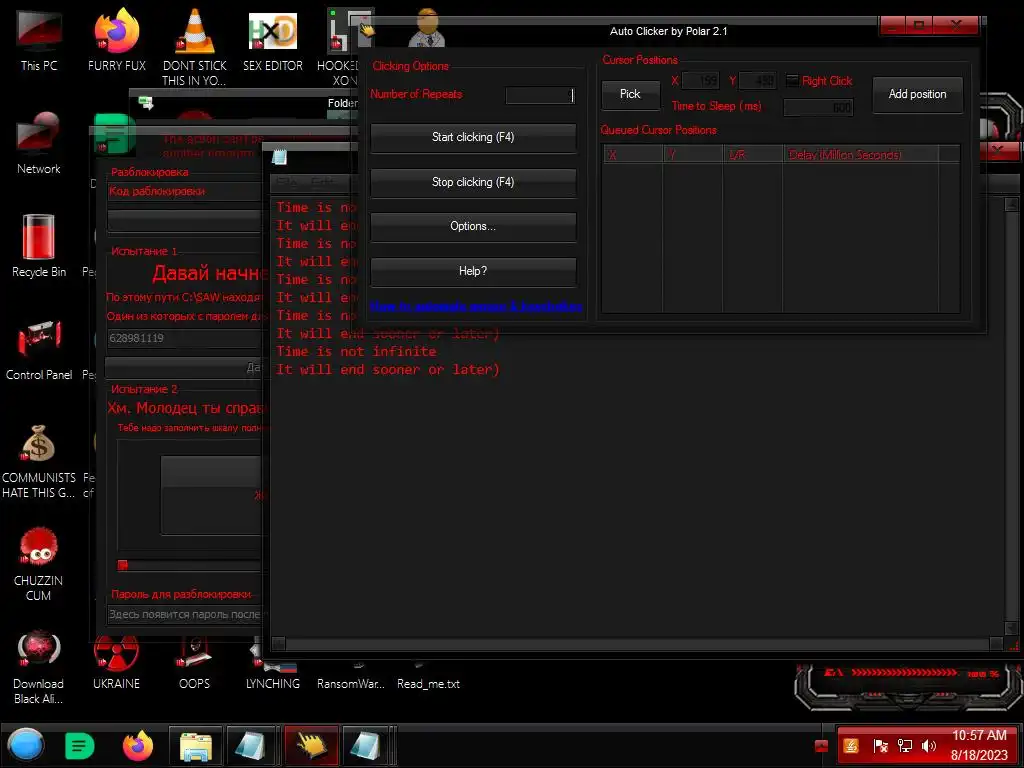Screen dimensions: 1024x768
Task: Open the Start orb on the taskbar
Action: tap(26, 745)
